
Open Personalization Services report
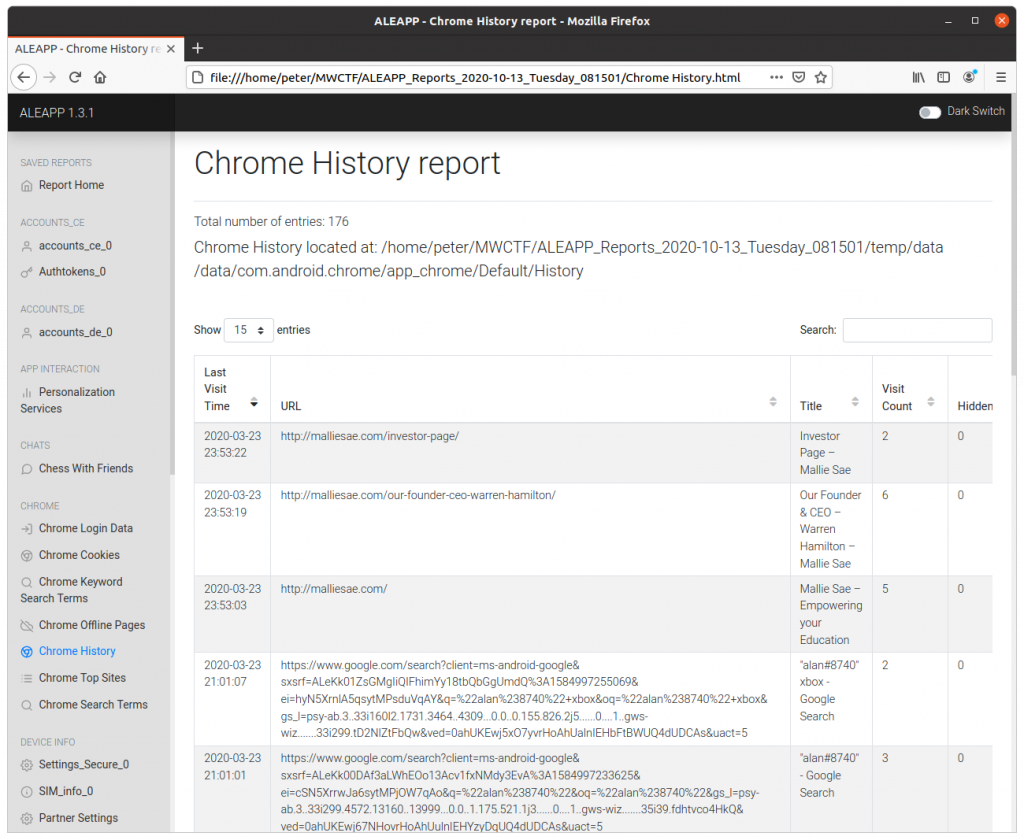pos(68,400)
